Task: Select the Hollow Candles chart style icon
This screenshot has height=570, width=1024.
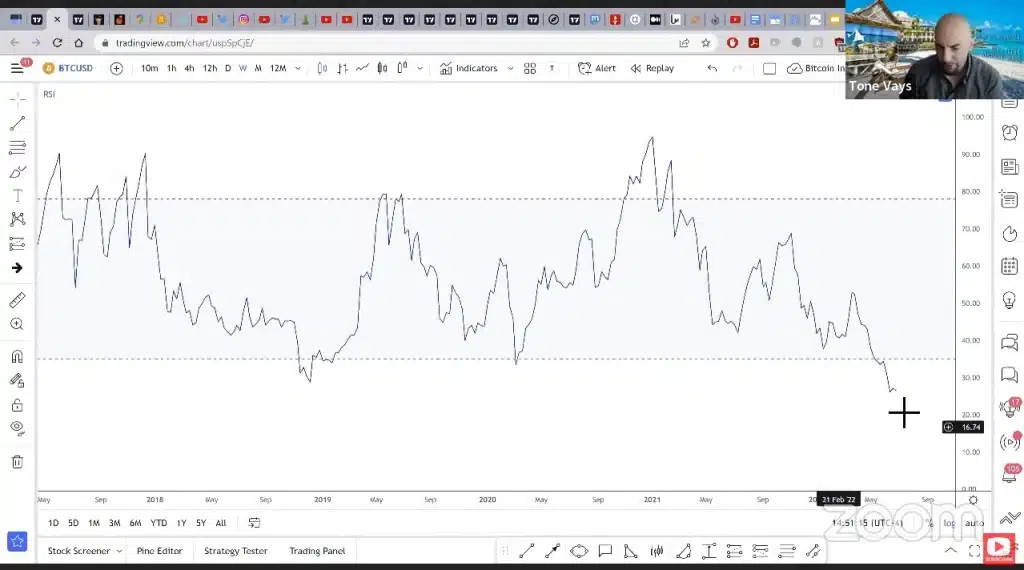Action: click(402, 67)
